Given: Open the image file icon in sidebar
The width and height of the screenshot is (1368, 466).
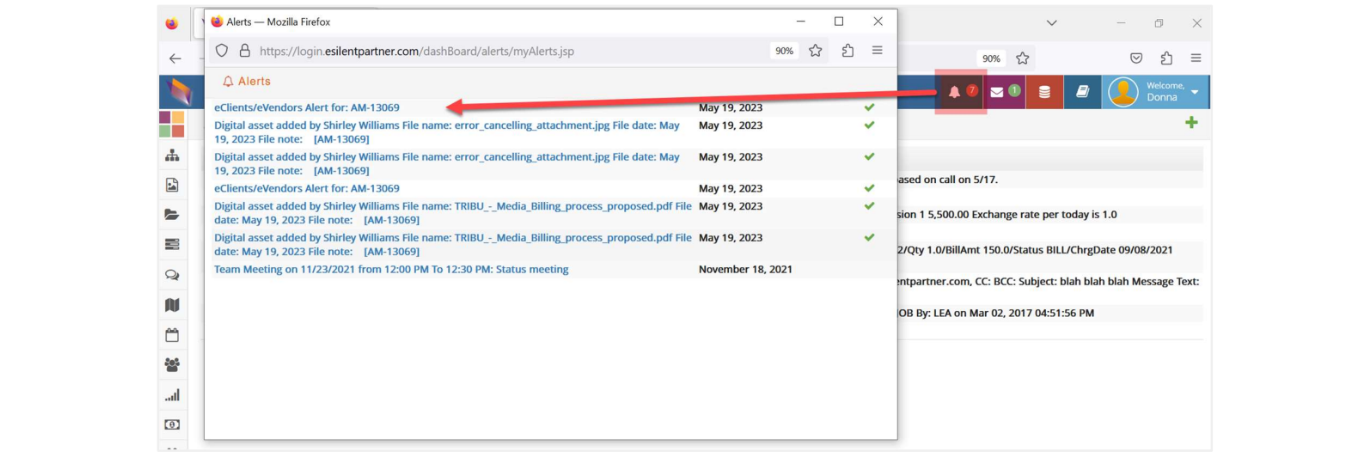Looking at the screenshot, I should point(172,185).
